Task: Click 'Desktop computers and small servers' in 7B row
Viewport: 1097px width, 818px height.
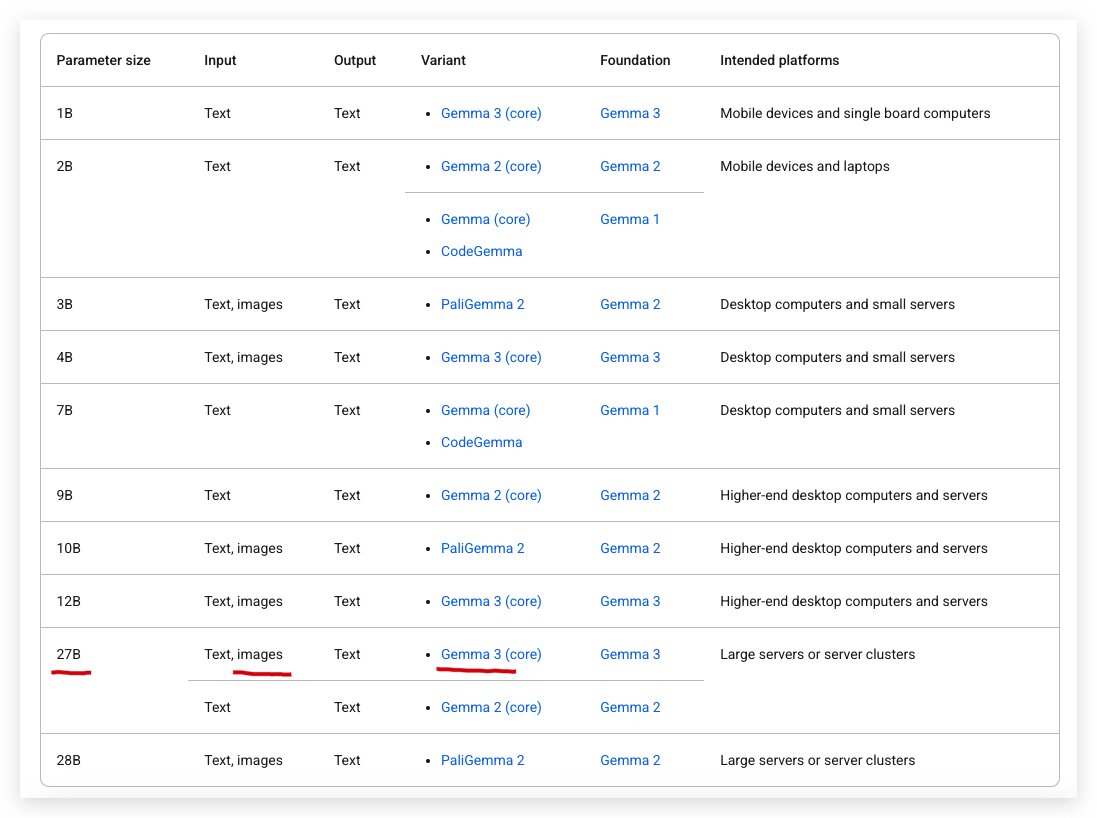Action: pyautogui.click(x=837, y=411)
